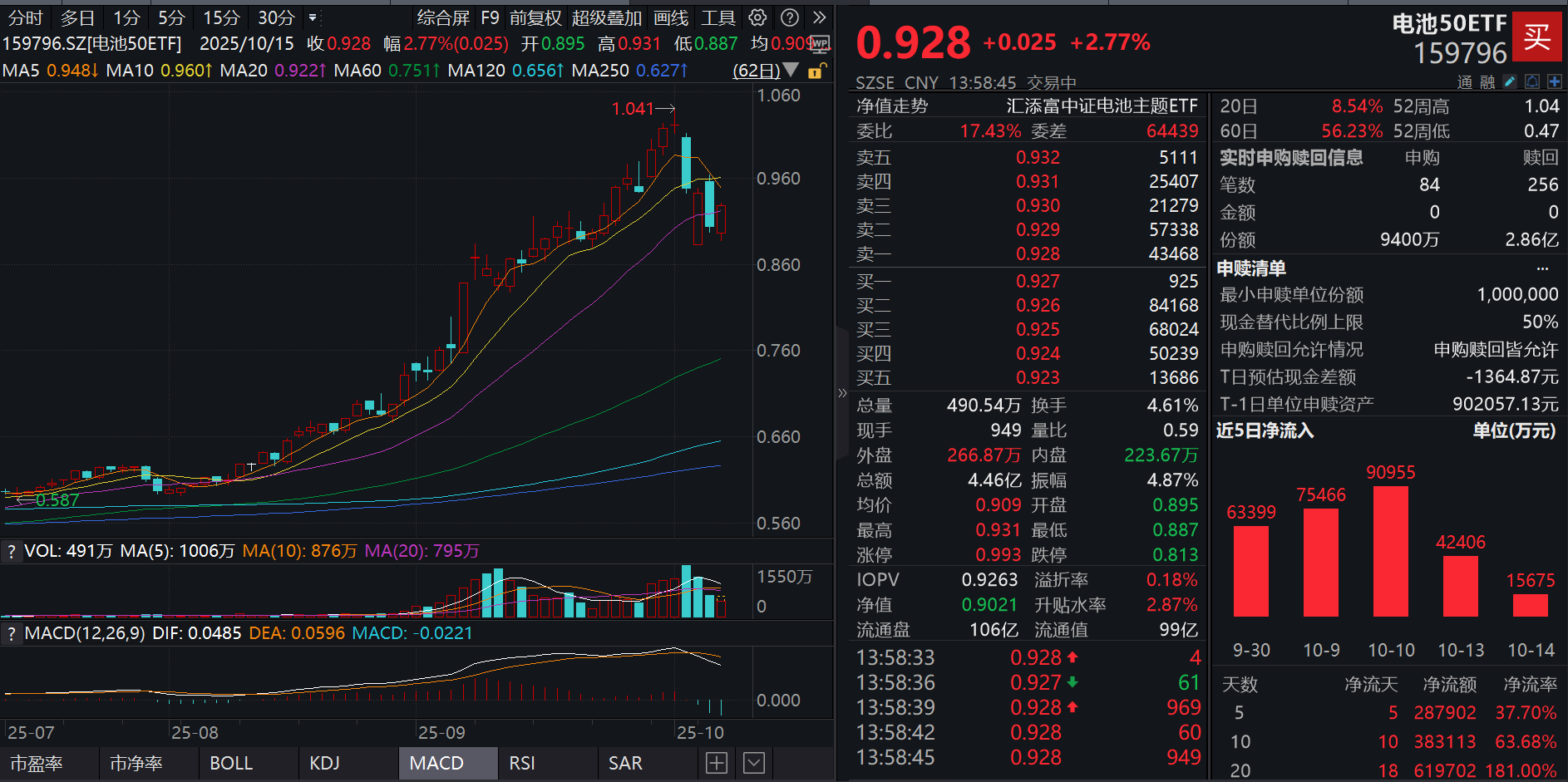Toggle the lock icon near MA250 line
This screenshot has height=782, width=1568.
pos(816,72)
